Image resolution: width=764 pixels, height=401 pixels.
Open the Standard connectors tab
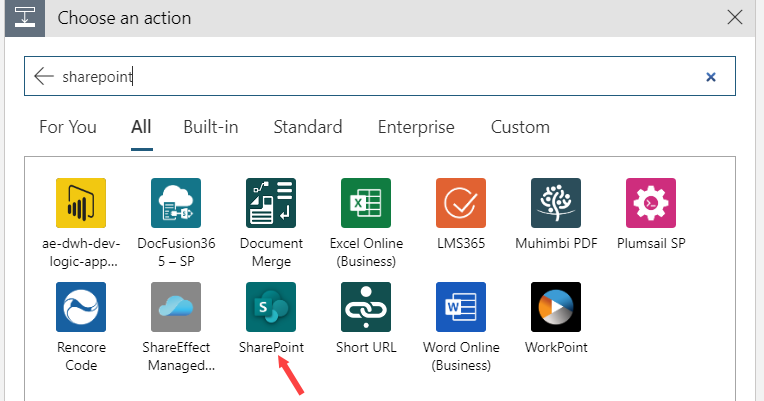308,127
